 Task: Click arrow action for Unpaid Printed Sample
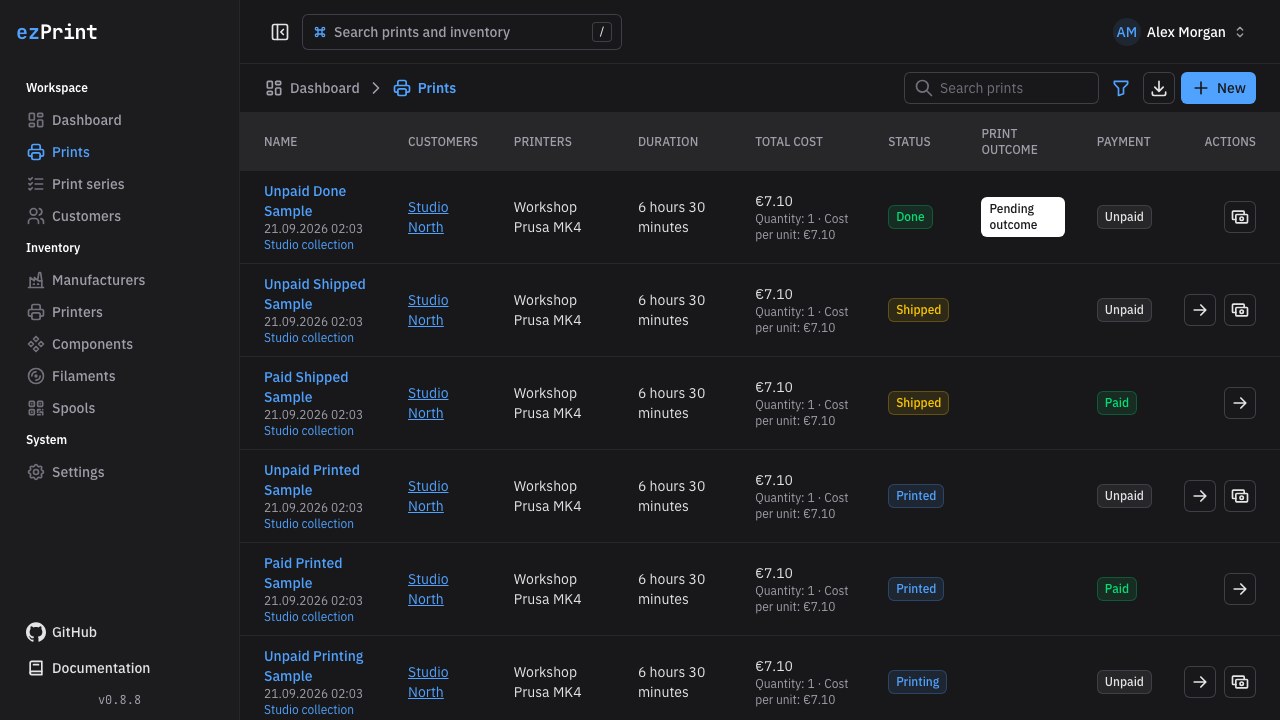point(1200,496)
